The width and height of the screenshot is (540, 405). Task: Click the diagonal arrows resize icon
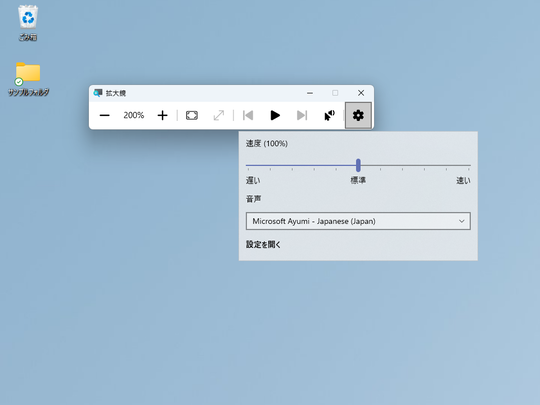coord(219,115)
